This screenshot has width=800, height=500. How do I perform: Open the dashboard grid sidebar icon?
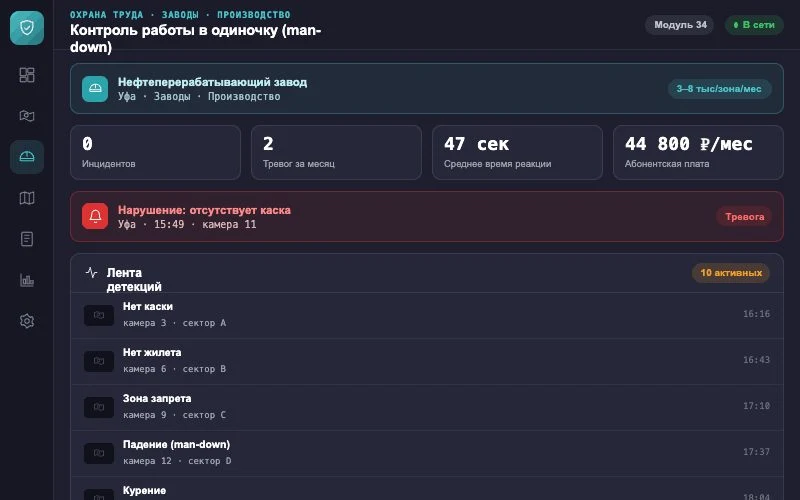pos(27,75)
